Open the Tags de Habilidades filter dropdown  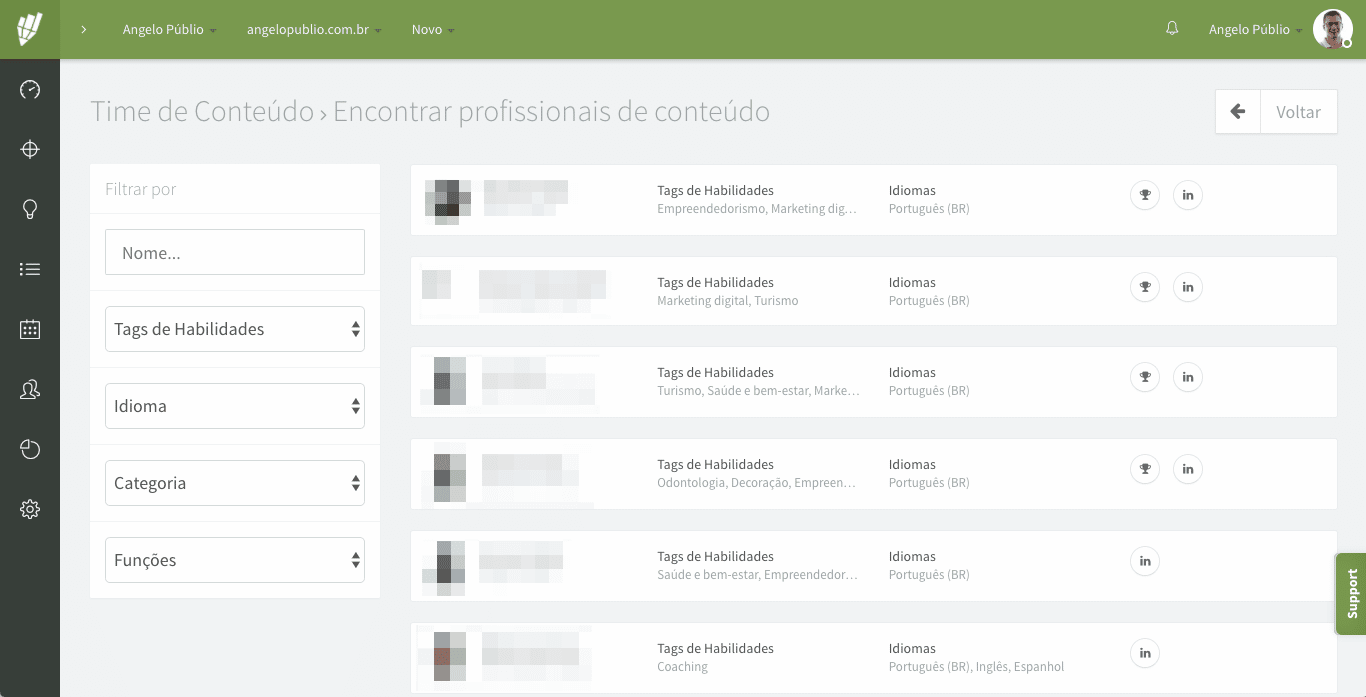click(234, 328)
